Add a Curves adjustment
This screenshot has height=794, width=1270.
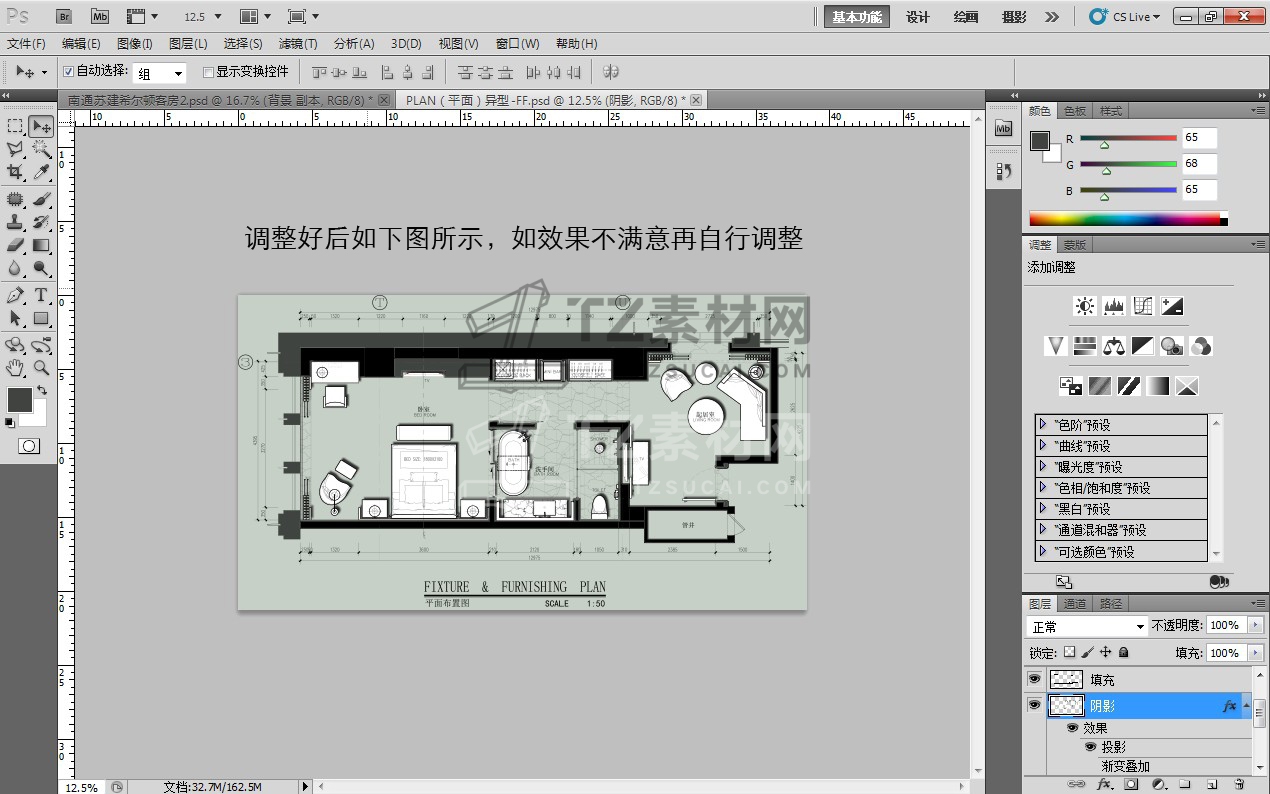click(1143, 306)
